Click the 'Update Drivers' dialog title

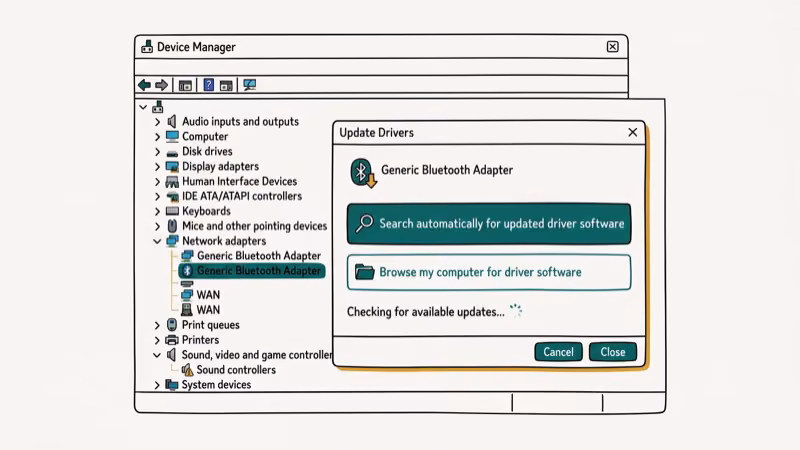377,133
